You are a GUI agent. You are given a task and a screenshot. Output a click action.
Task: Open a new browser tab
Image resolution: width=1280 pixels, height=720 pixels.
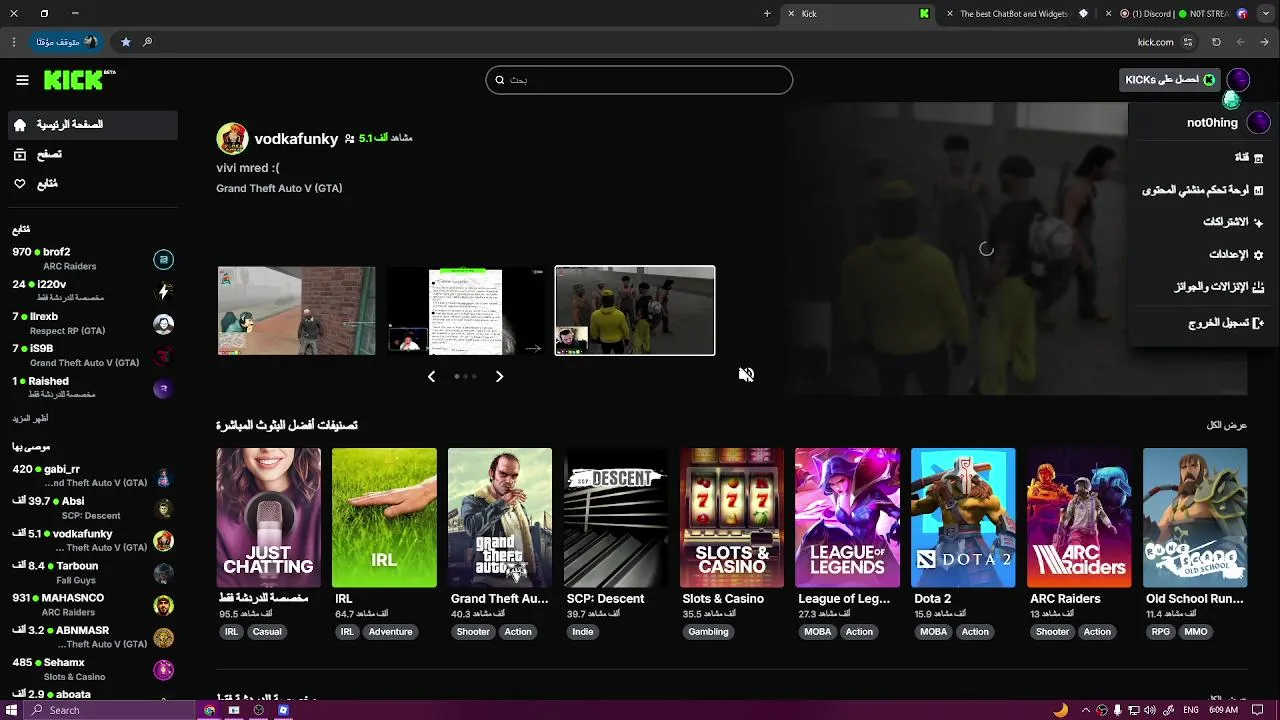(x=767, y=14)
